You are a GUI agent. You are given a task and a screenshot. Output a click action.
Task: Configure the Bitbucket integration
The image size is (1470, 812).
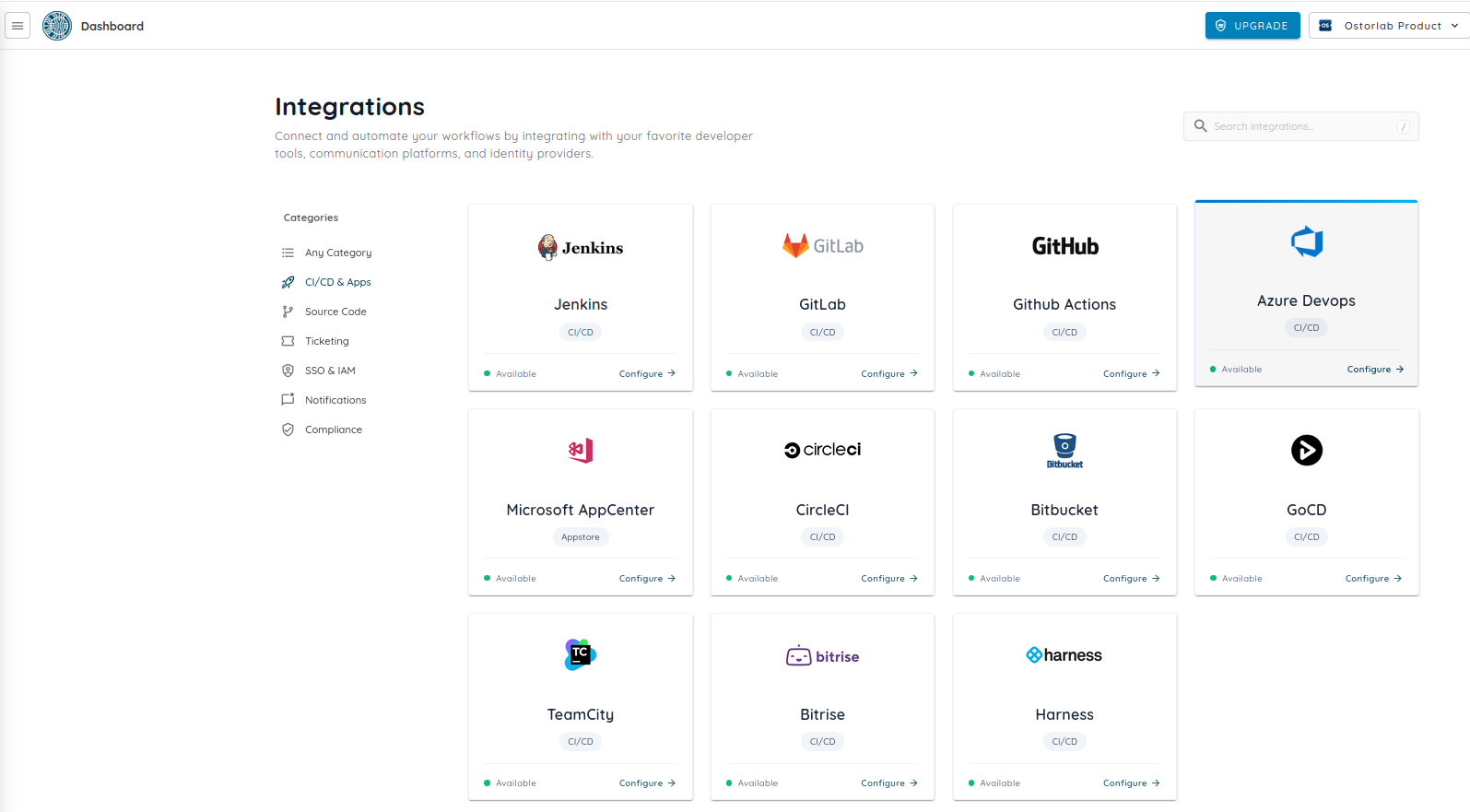(x=1131, y=578)
